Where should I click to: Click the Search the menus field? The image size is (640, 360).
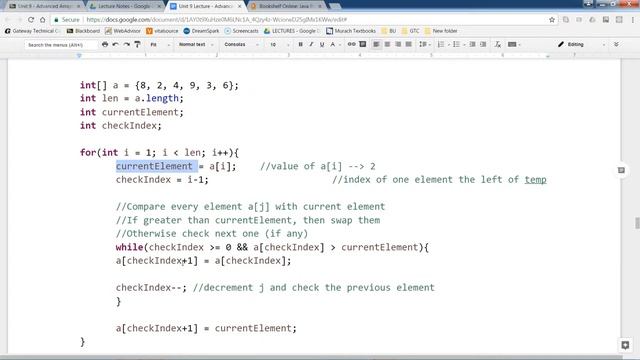coord(61,44)
